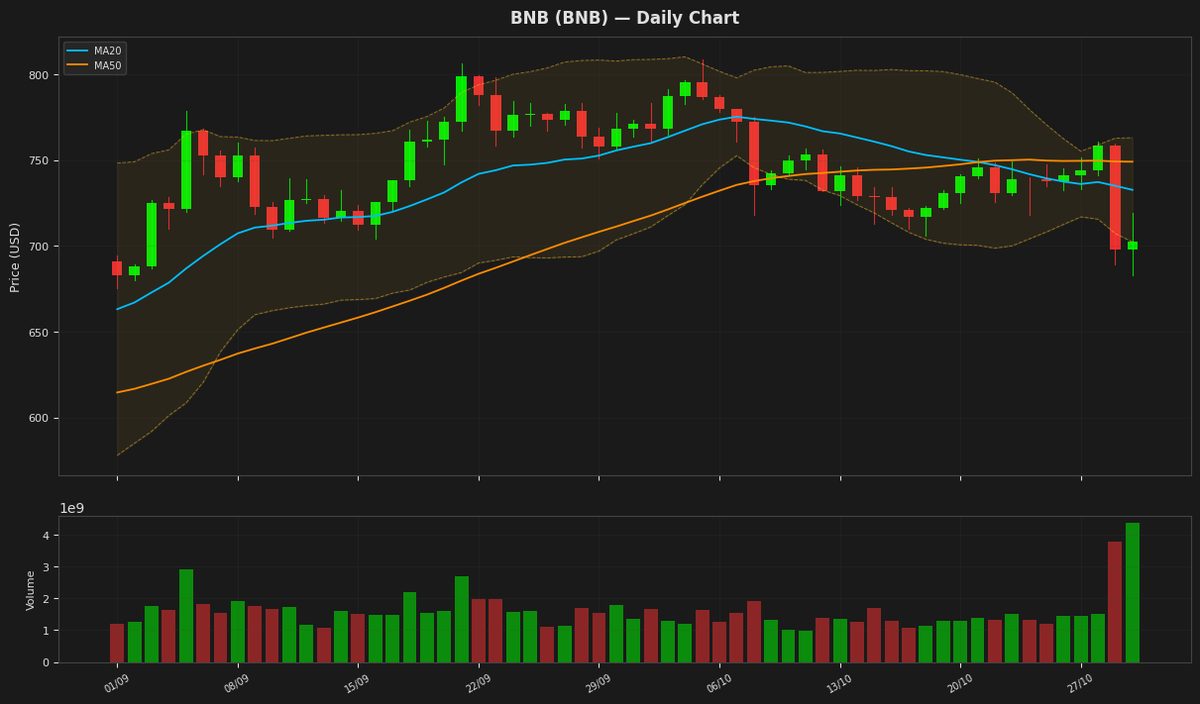
Task: Click the 1e9 volume scale label
Action: coord(72,508)
